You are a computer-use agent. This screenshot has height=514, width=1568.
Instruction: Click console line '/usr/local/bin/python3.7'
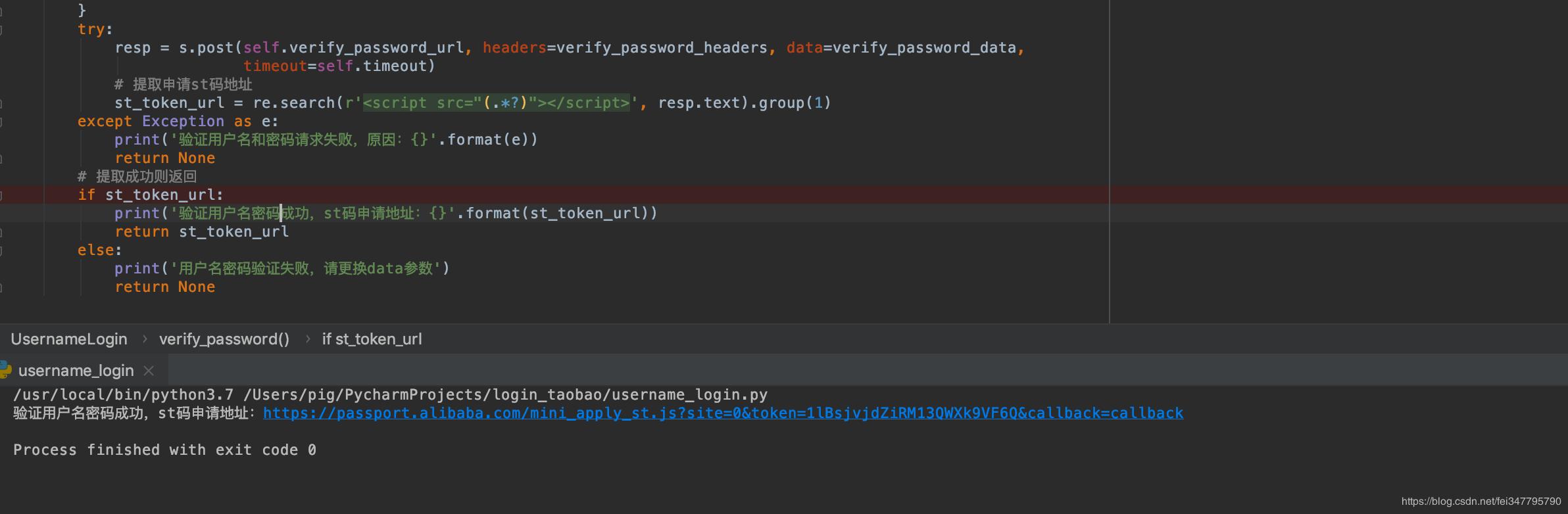click(391, 395)
